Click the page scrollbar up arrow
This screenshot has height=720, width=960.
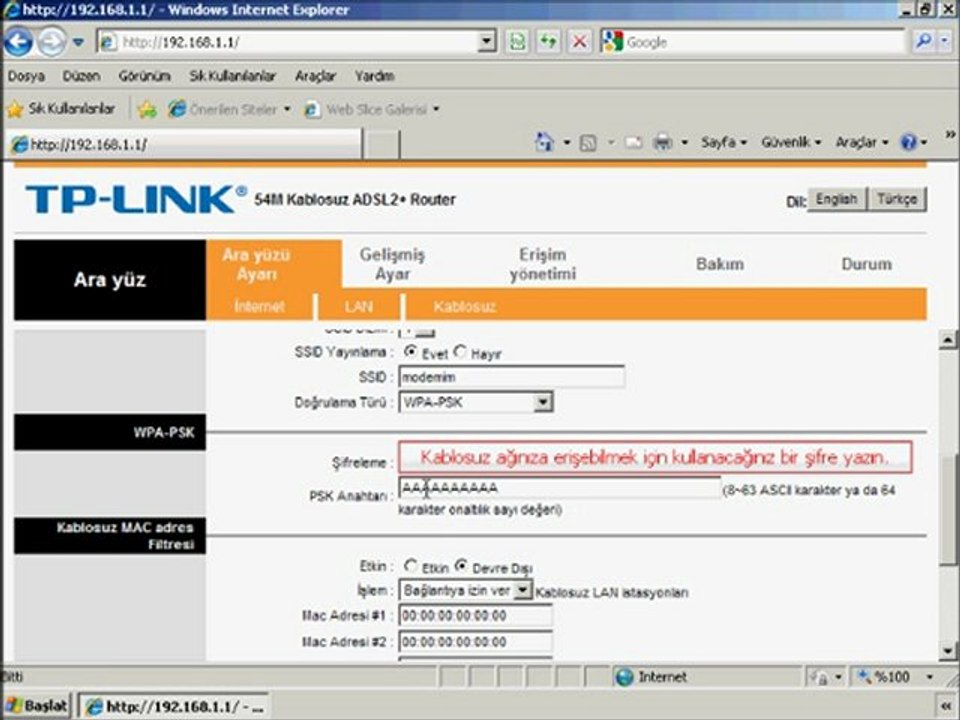pyautogui.click(x=947, y=339)
